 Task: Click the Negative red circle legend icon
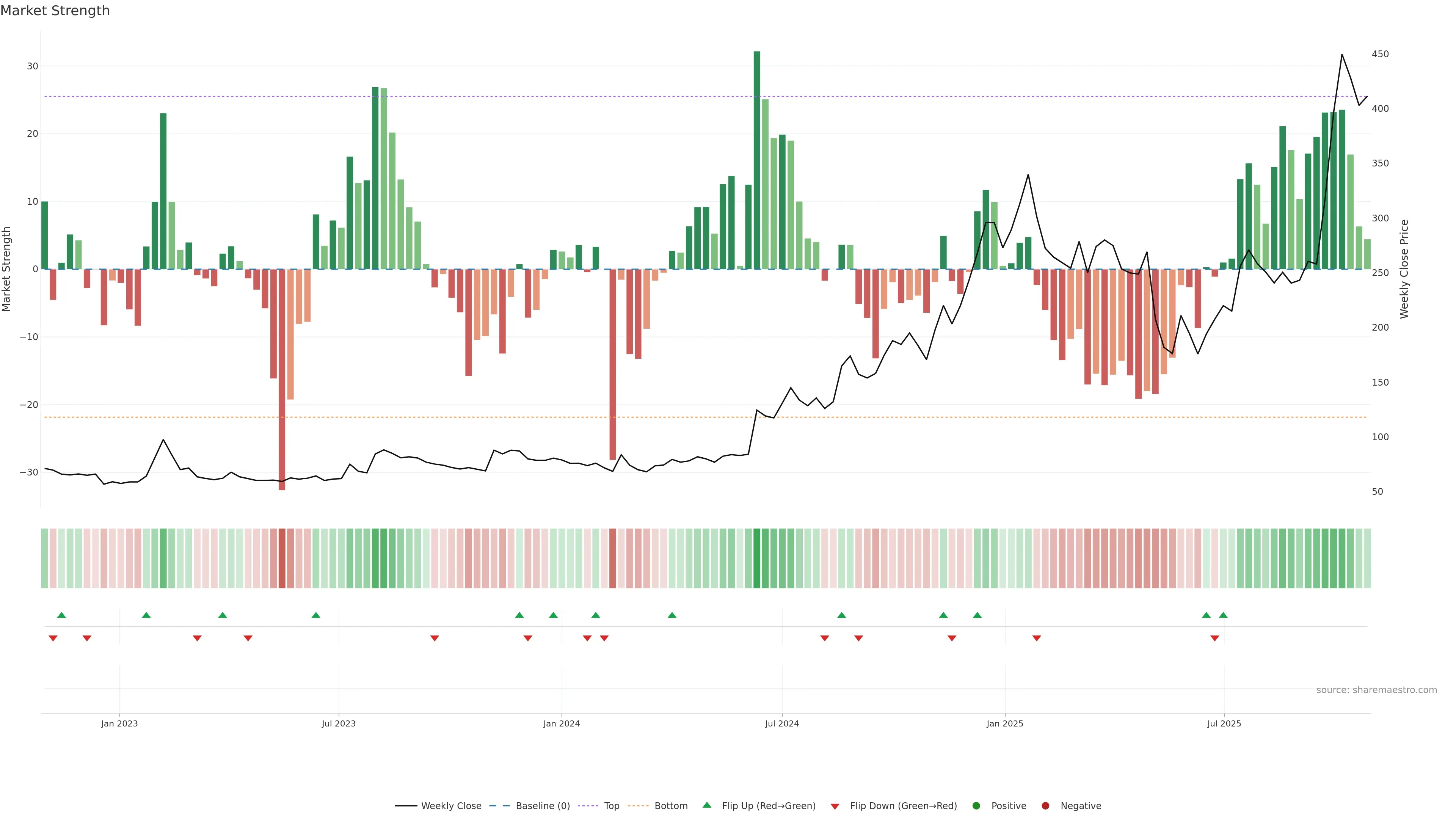tap(1045, 806)
